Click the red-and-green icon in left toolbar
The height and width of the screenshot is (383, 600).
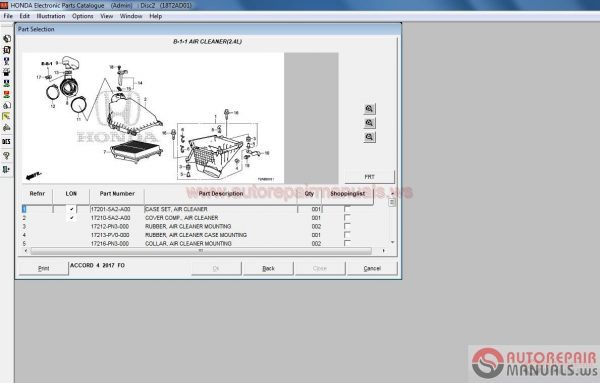pyautogui.click(x=7, y=94)
